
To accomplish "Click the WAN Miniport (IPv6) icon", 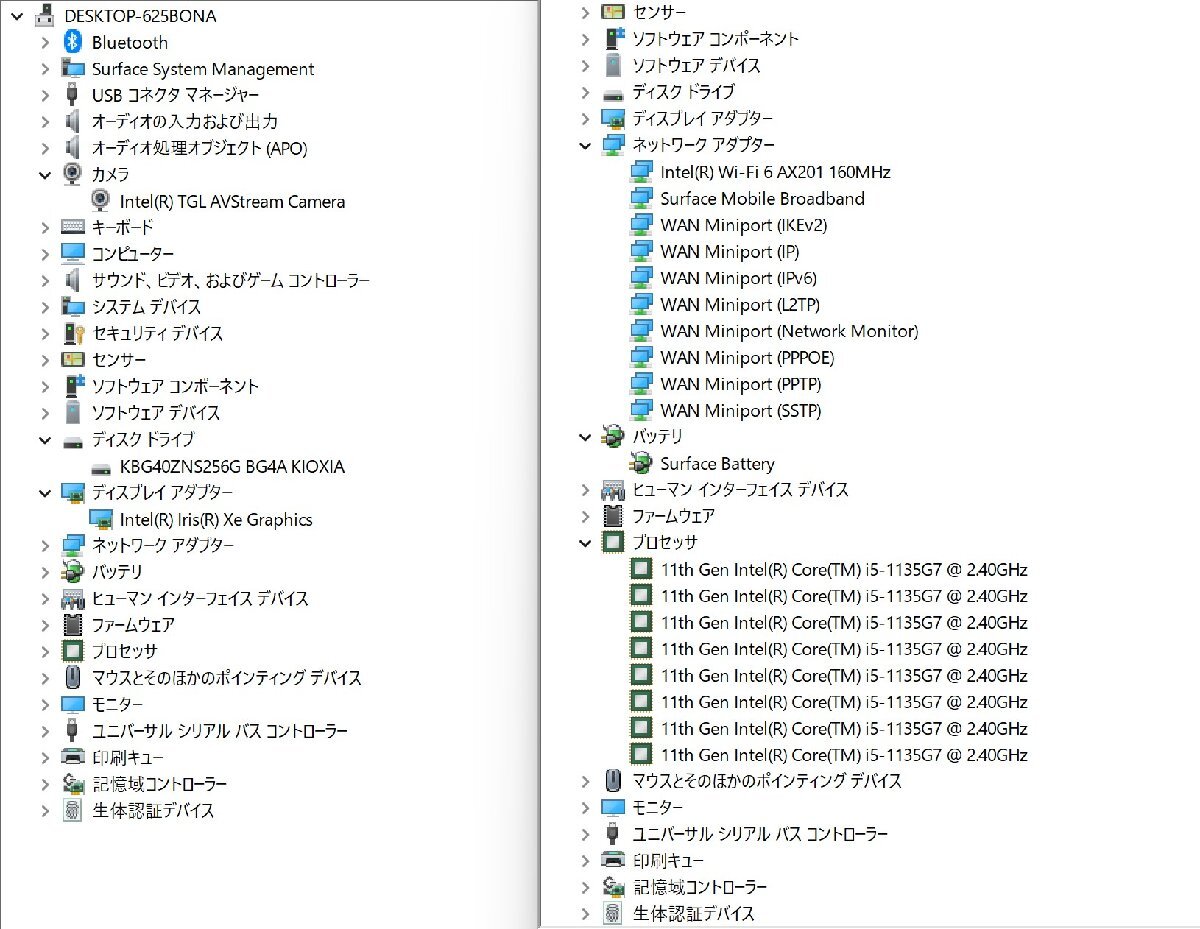I will [642, 278].
